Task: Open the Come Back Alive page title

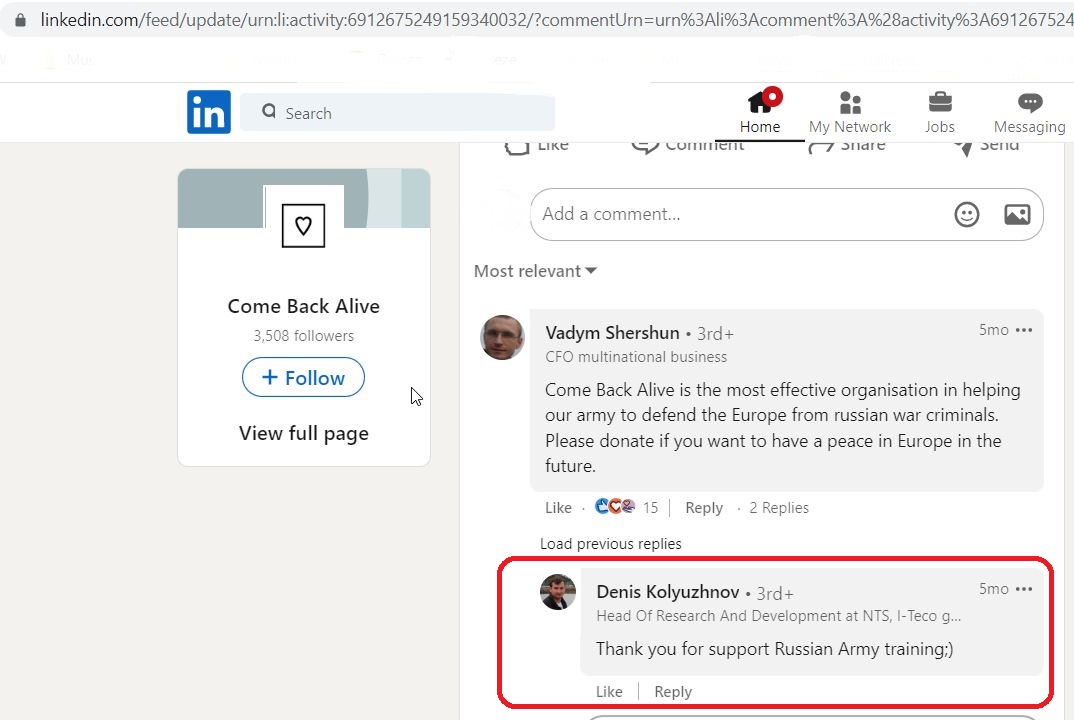Action: (x=303, y=306)
